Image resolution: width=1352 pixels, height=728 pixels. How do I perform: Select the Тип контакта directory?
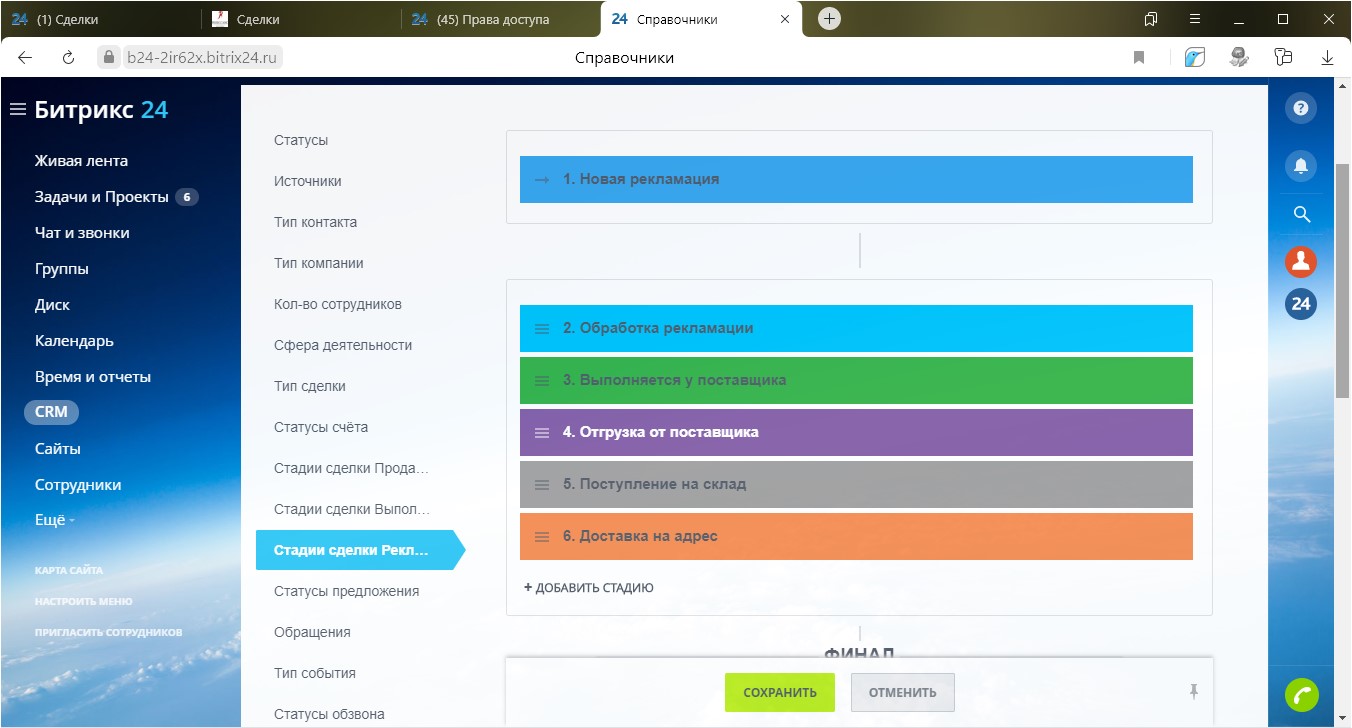(x=315, y=222)
